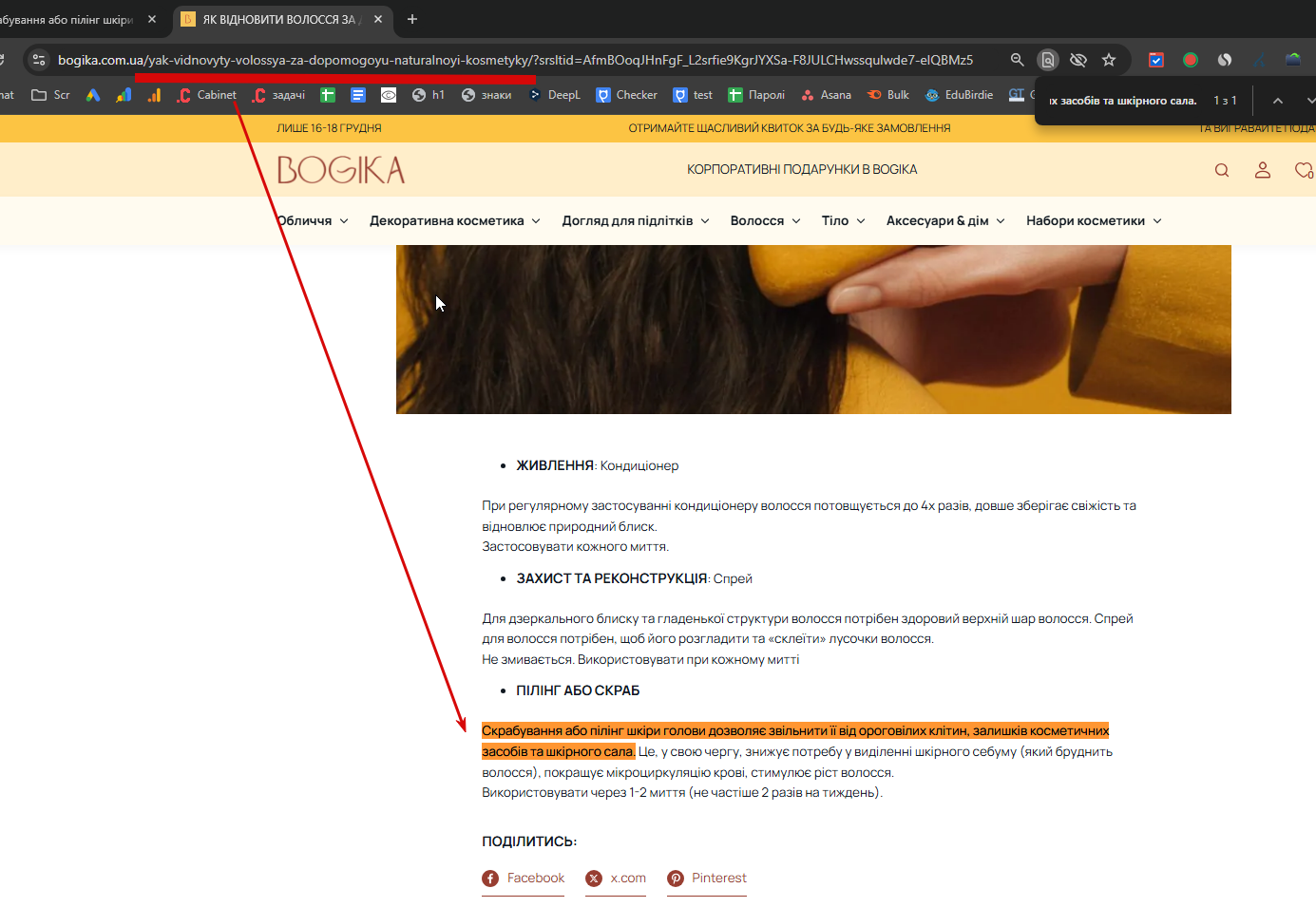Click the highlighted Скрабування або пілінг sentence
This screenshot has height=907, width=1316.
pyautogui.click(x=795, y=741)
